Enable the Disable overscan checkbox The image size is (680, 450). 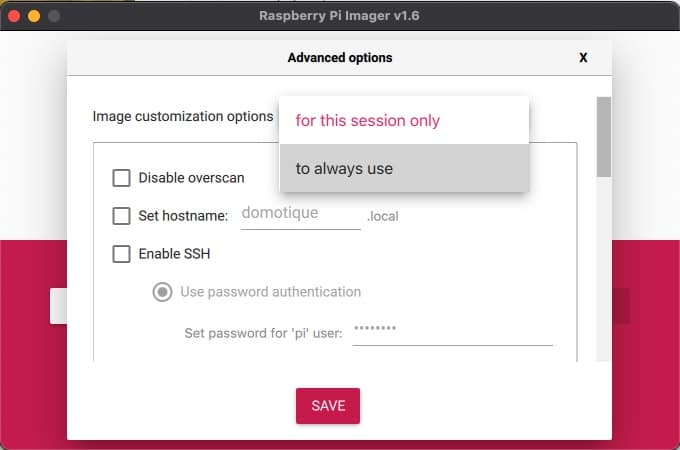[121, 178]
